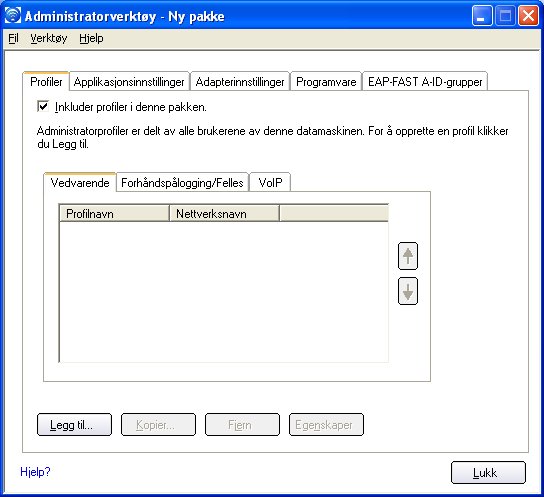Select the Programvare tab
The width and height of the screenshot is (544, 497).
coord(326,82)
